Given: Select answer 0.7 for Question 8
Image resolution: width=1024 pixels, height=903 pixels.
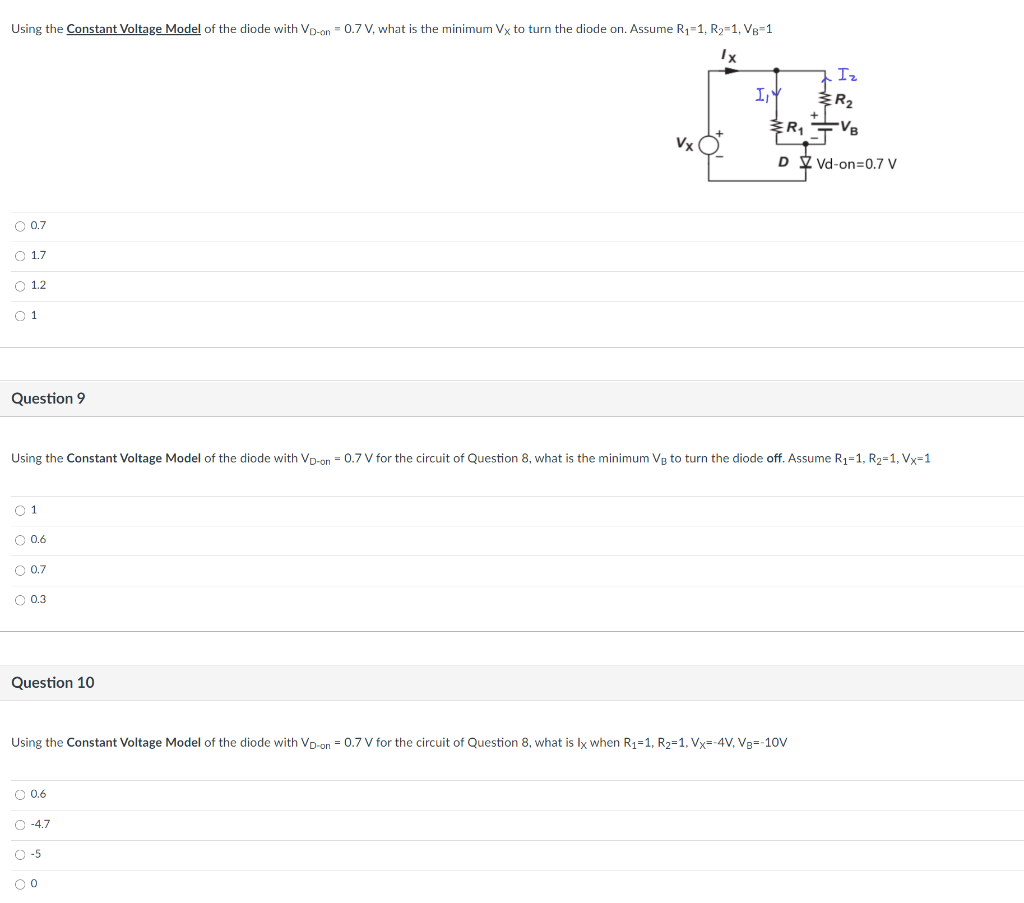Looking at the screenshot, I should coord(20,225).
